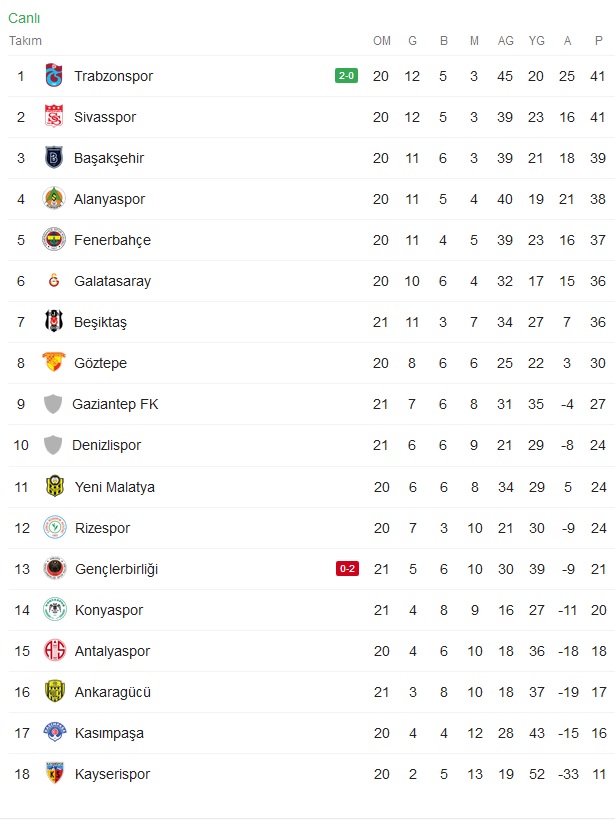
Task: Click the Takım column header
Action: click(x=25, y=41)
